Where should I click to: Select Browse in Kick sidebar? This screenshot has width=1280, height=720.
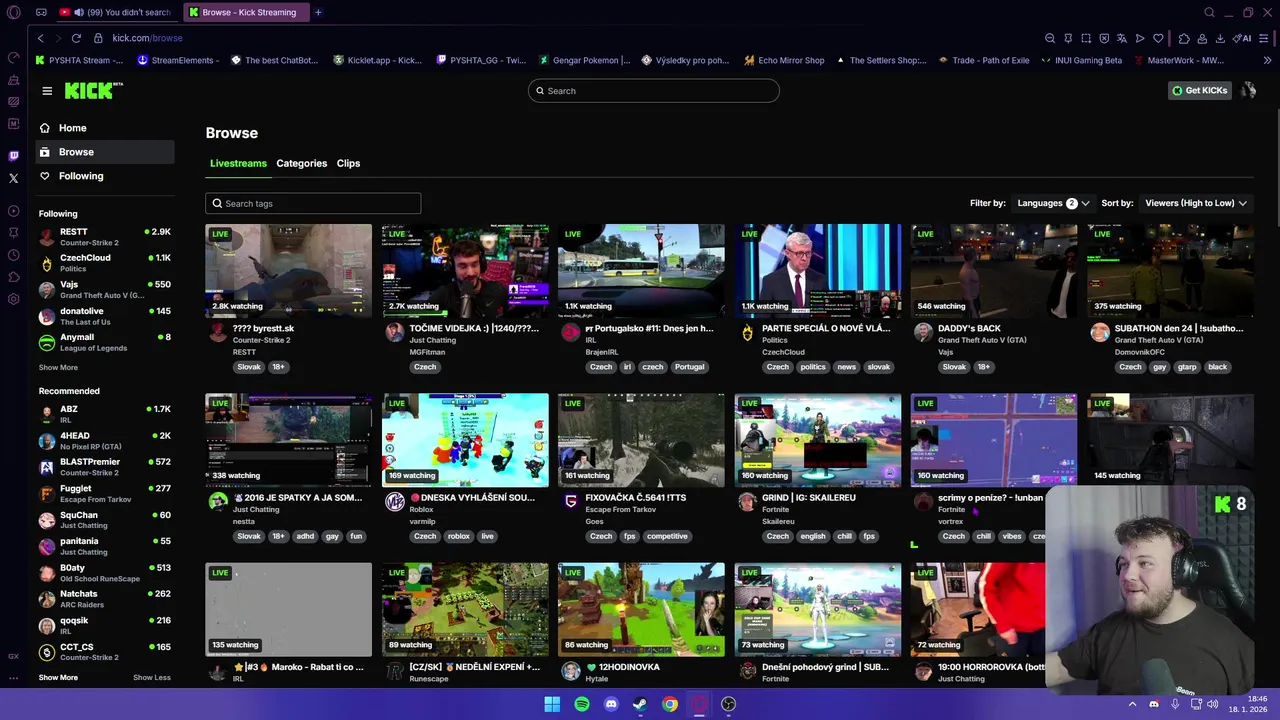point(104,152)
